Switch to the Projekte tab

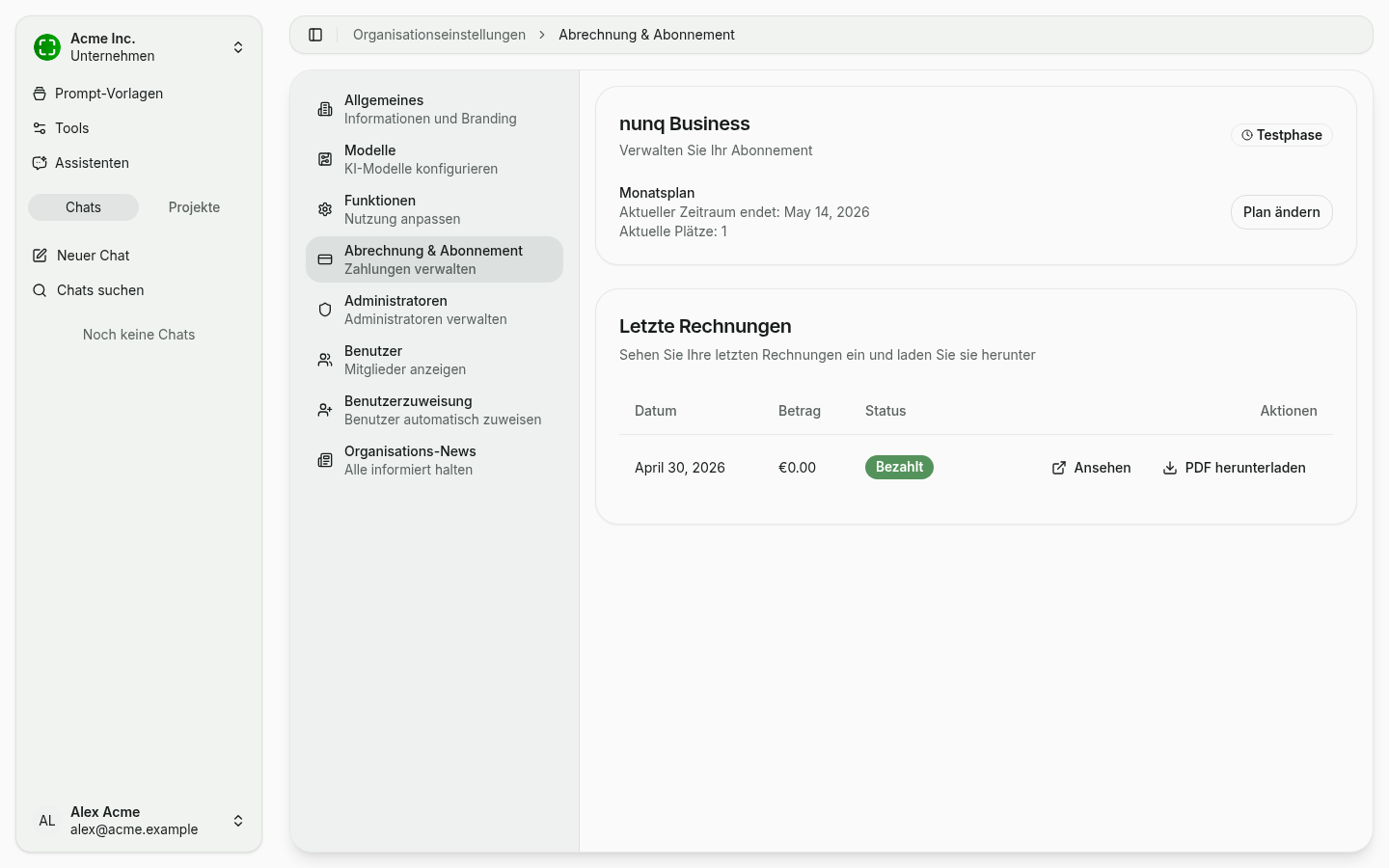pyautogui.click(x=194, y=207)
